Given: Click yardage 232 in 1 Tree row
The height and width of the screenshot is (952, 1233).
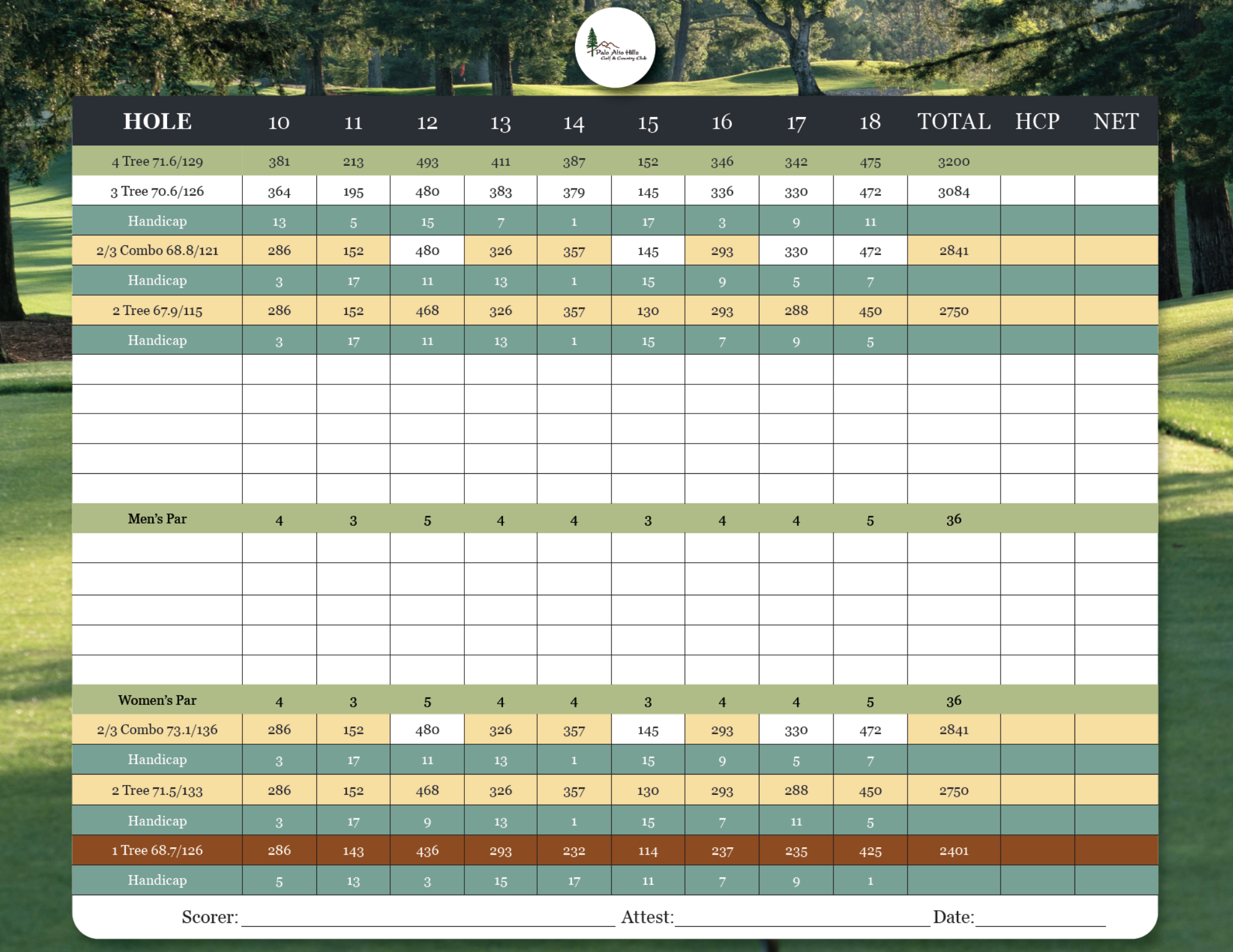Looking at the screenshot, I should click(574, 851).
